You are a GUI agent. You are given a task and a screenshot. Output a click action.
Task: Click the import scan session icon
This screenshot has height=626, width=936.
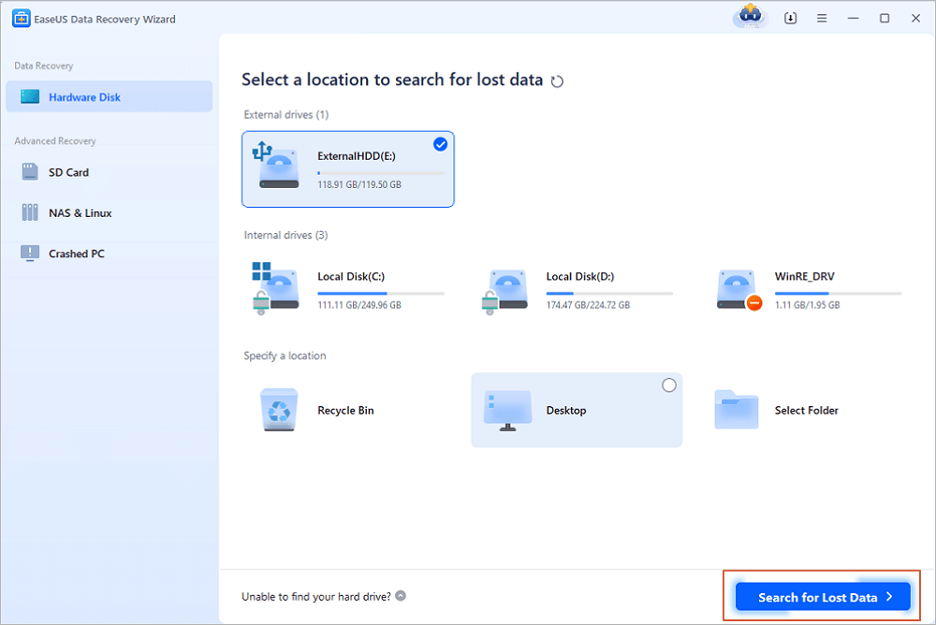(x=790, y=18)
